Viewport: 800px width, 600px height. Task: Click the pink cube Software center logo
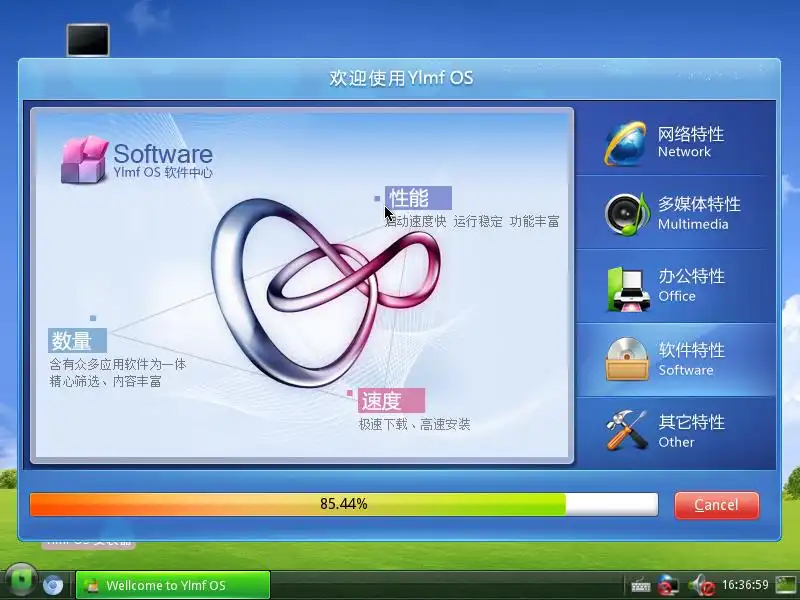click(x=84, y=159)
